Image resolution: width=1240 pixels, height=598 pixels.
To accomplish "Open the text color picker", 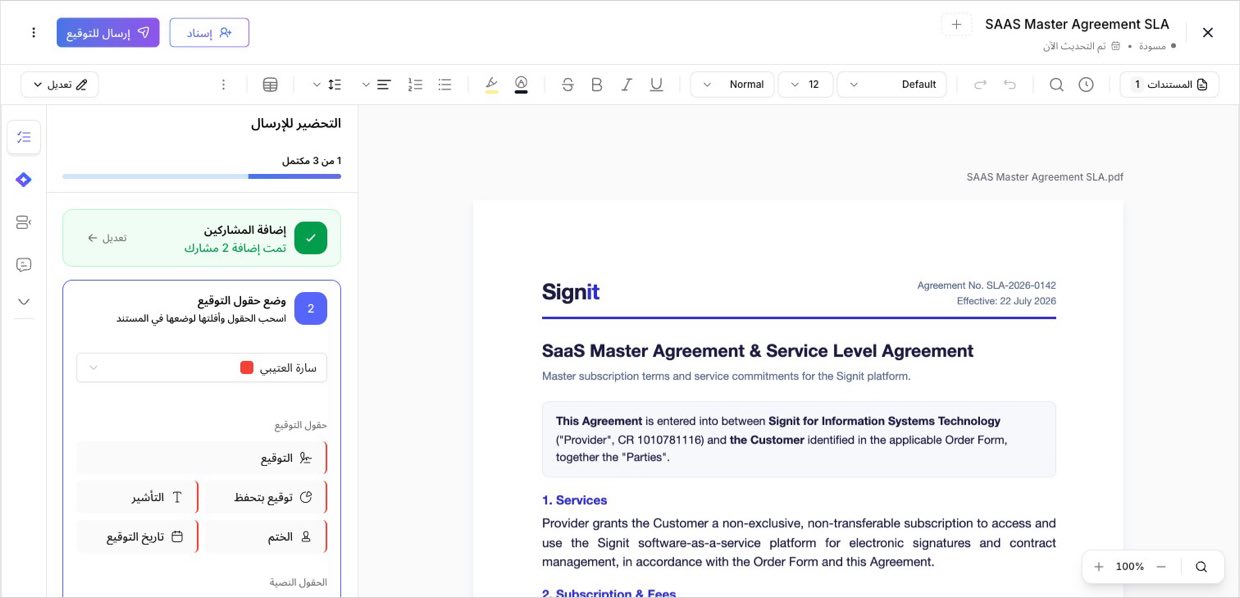I will coord(521,85).
